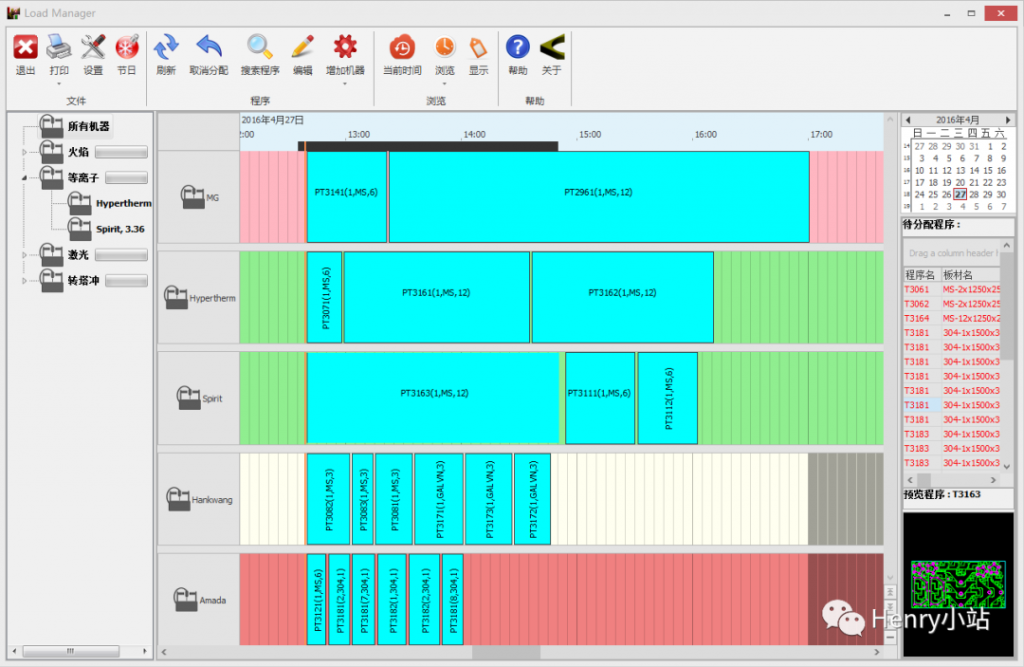Screen dimensions: 1024x667
Task: Click the 显示 (Display) tag icon
Action: [478, 47]
